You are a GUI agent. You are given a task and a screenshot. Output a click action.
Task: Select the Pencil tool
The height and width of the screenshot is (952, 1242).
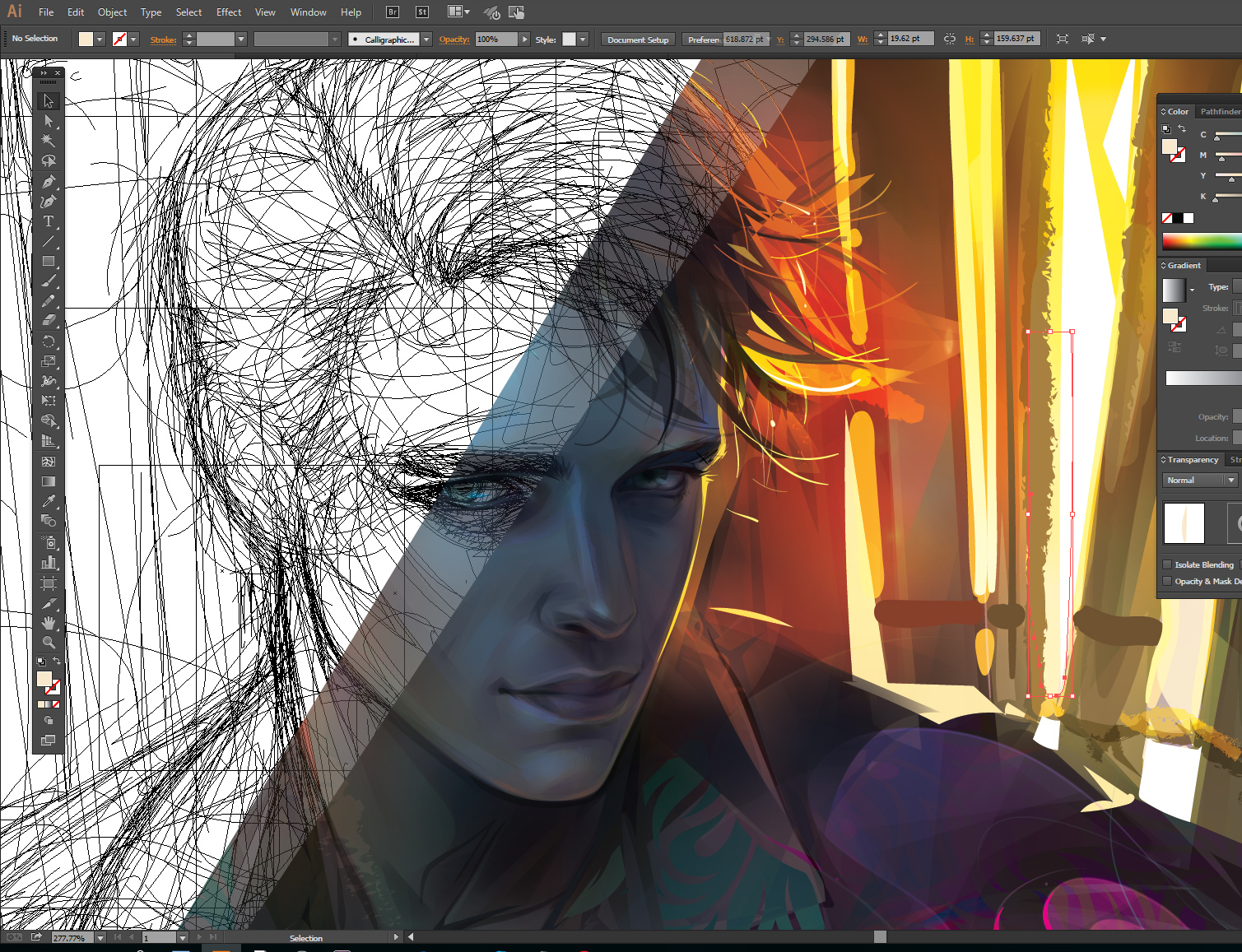49,301
